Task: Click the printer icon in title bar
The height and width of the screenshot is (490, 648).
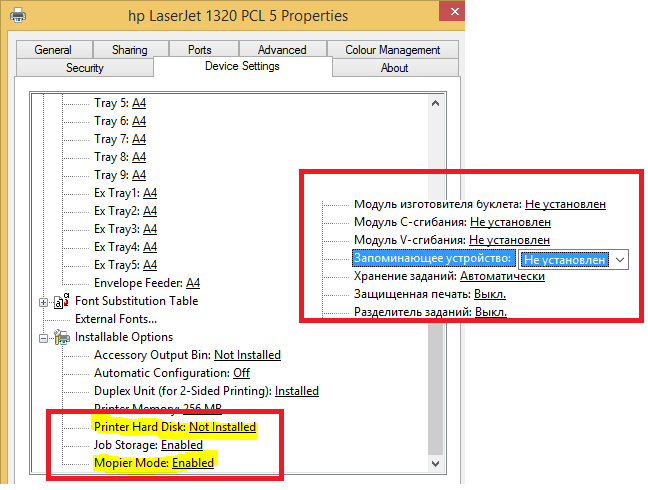Action: pos(18,16)
